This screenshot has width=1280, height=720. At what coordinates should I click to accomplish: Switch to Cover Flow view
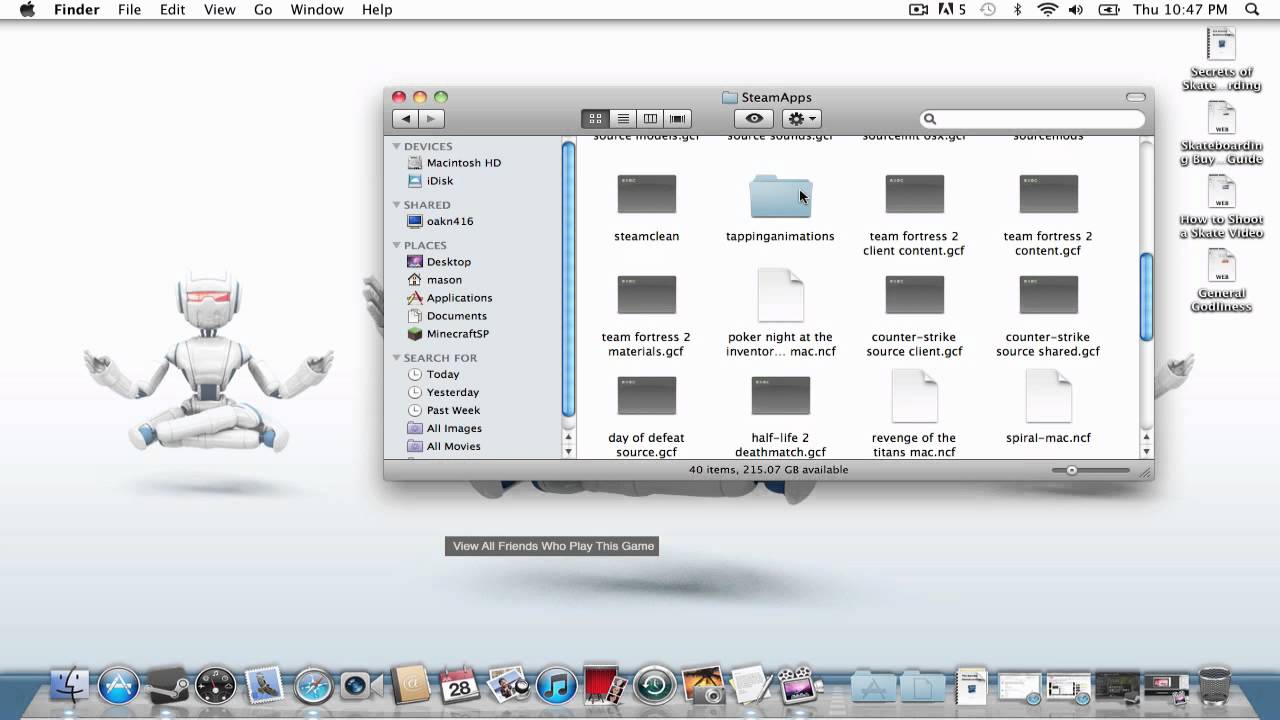point(677,119)
